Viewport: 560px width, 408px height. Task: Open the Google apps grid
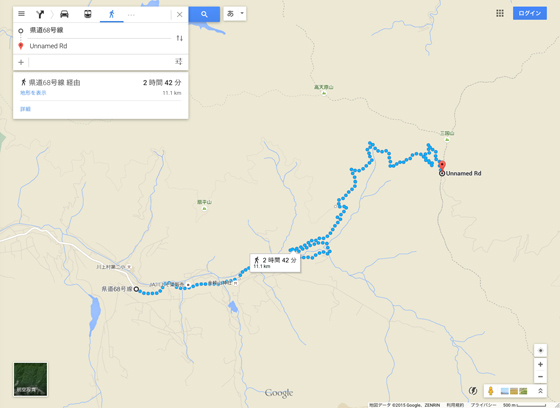[x=500, y=14]
